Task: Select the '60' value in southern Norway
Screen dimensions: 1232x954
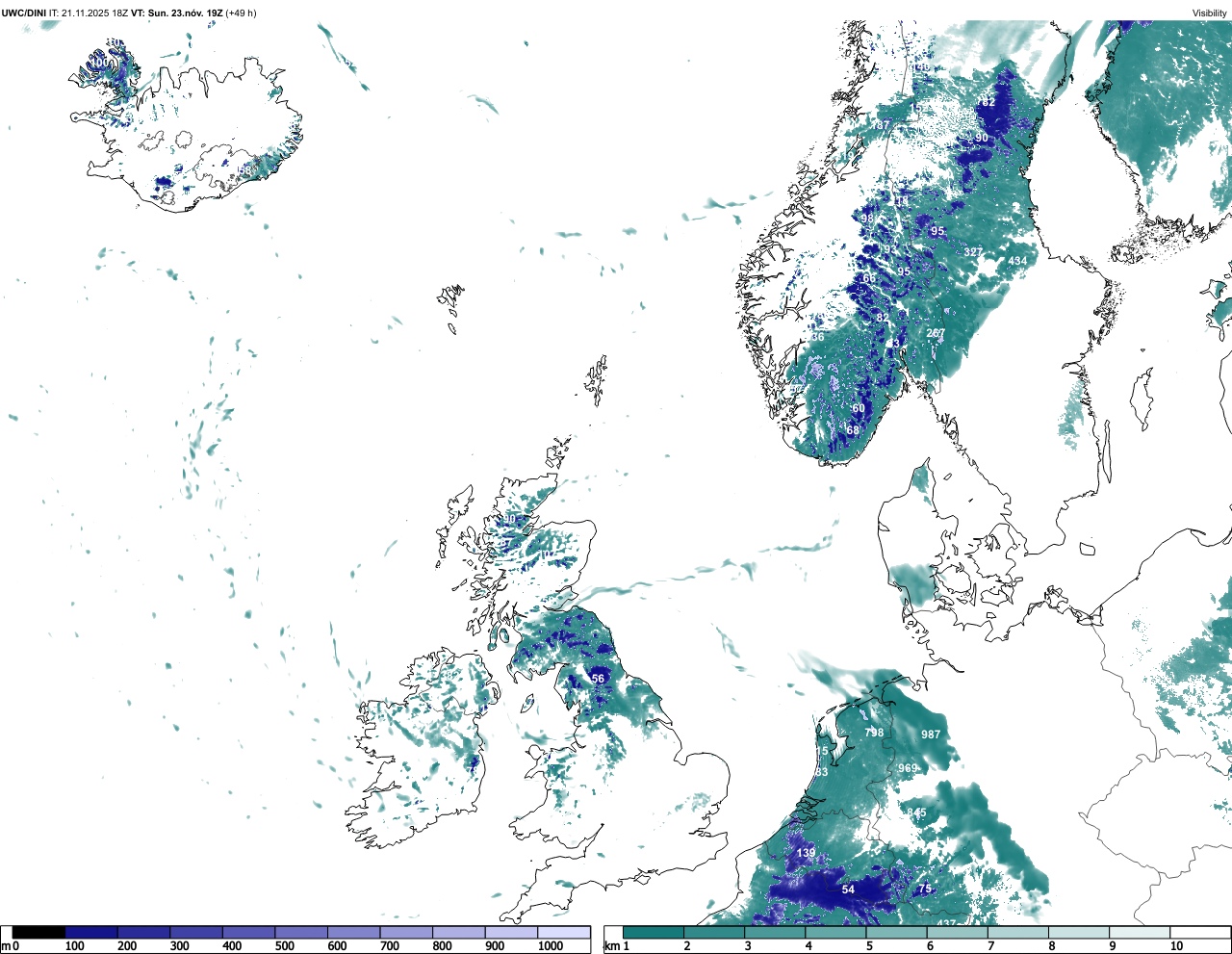Action: click(x=859, y=408)
